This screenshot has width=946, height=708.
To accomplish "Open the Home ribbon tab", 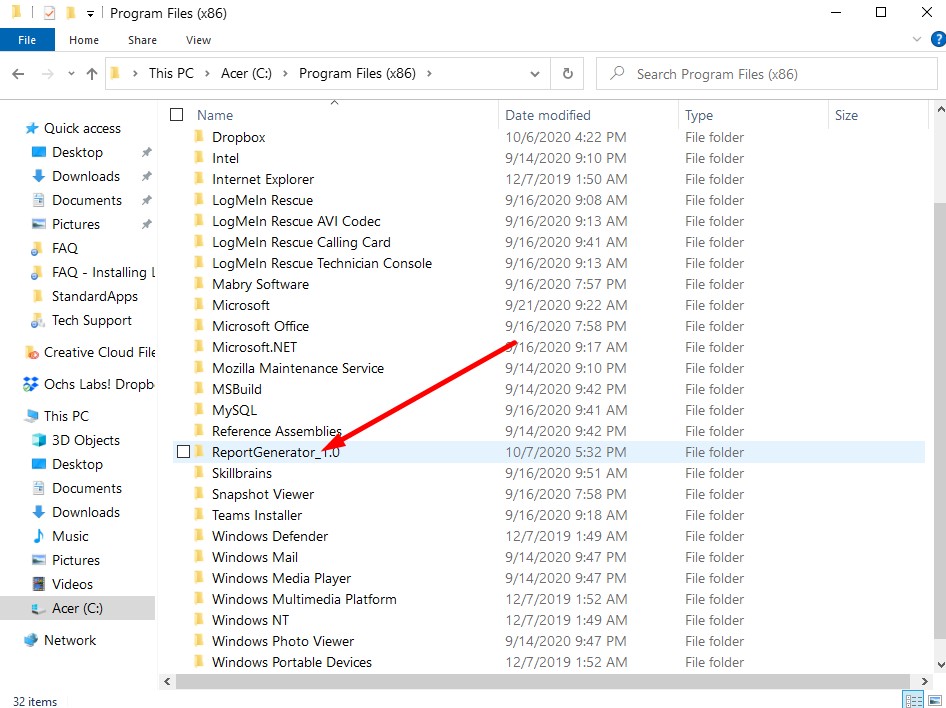I will click(x=84, y=40).
